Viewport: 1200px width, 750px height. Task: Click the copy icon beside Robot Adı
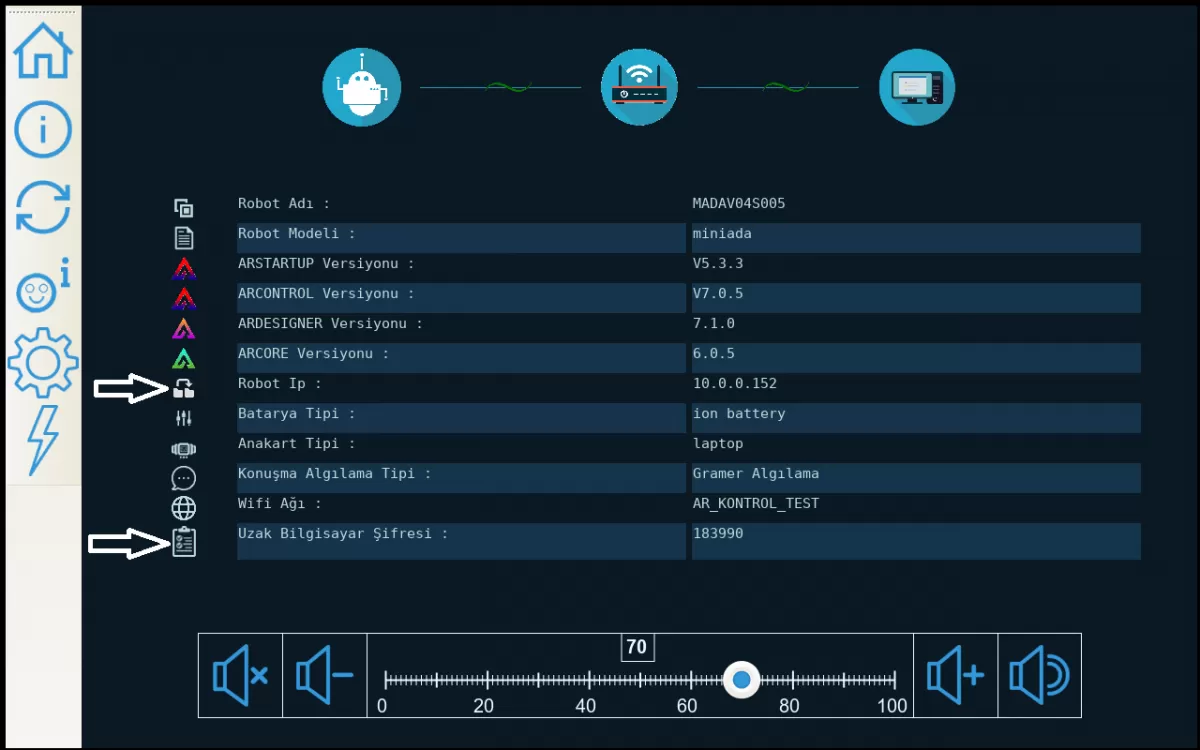[x=183, y=208]
